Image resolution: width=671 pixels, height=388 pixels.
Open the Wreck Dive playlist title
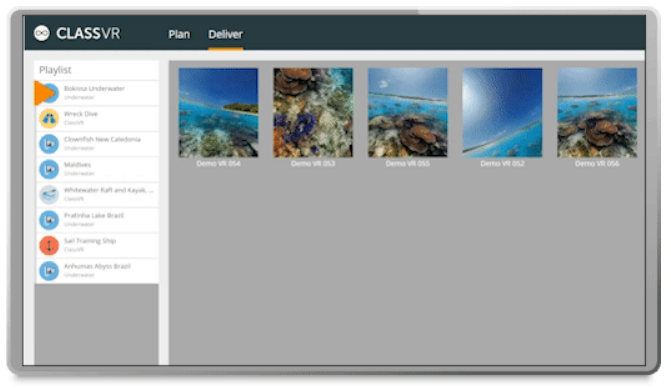point(81,114)
